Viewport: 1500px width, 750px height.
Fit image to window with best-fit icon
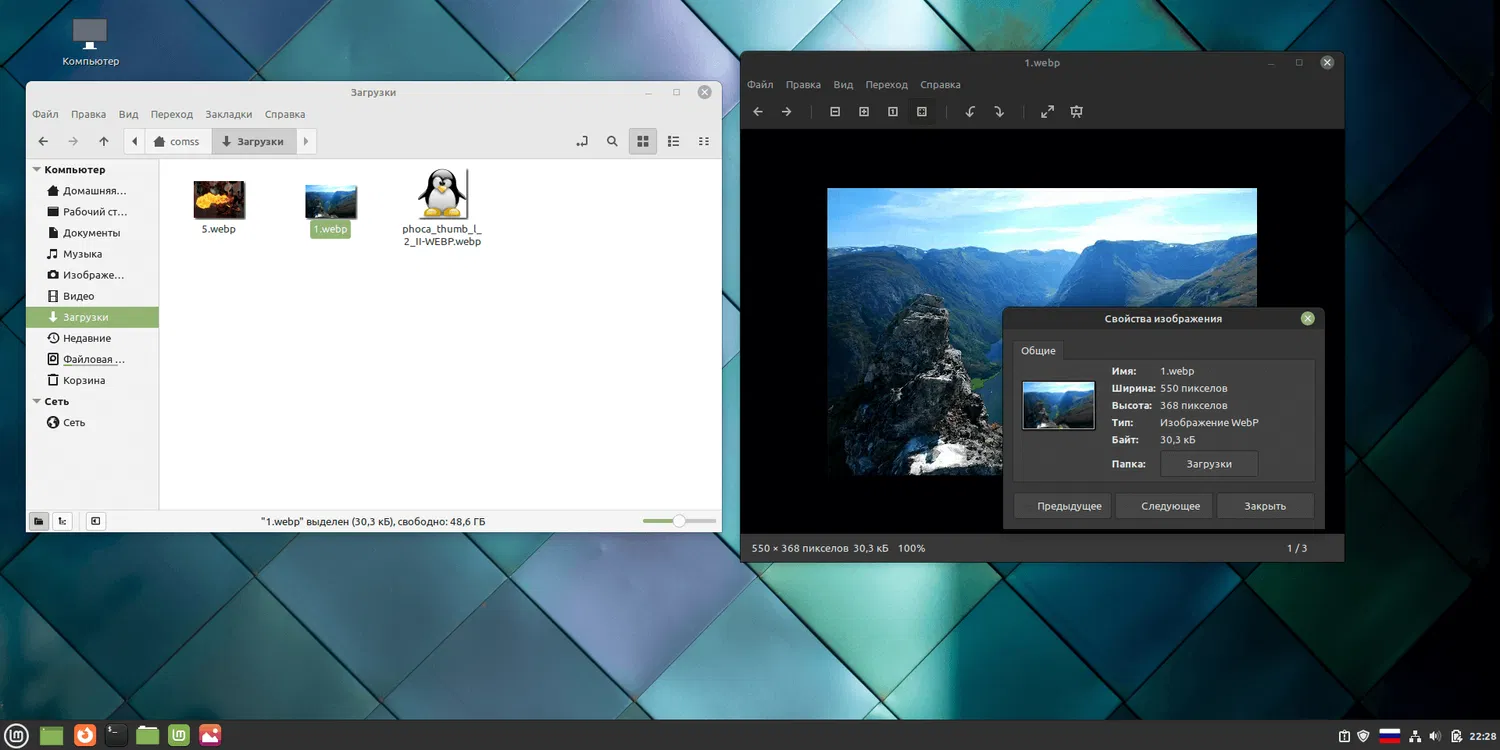pos(922,112)
